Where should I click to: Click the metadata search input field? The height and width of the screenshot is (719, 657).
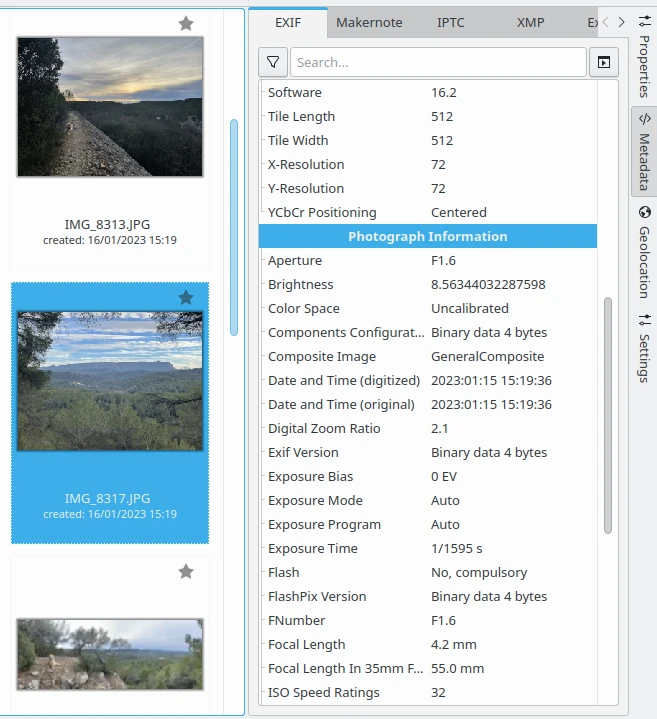438,62
